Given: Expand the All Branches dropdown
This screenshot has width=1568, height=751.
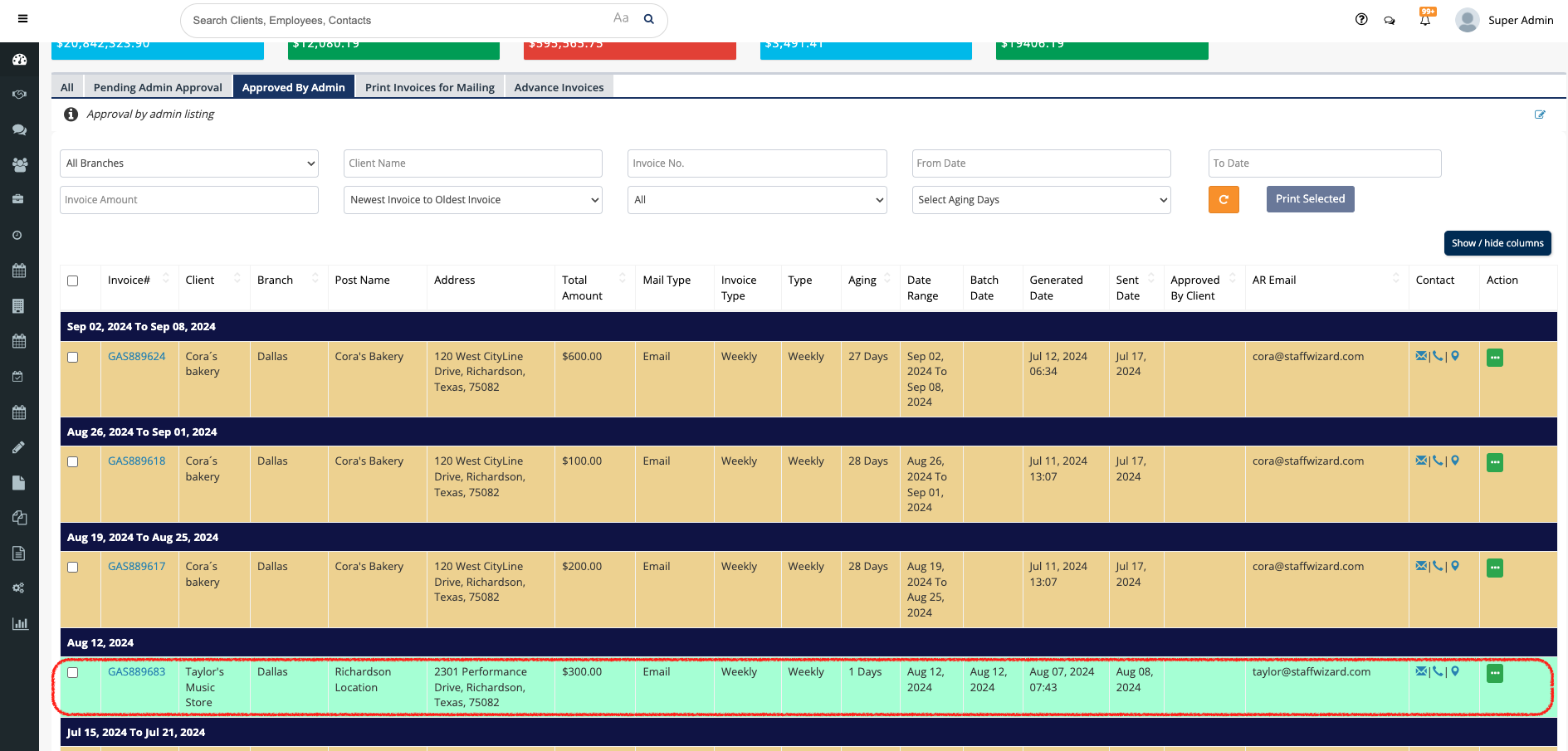Looking at the screenshot, I should tap(189, 163).
